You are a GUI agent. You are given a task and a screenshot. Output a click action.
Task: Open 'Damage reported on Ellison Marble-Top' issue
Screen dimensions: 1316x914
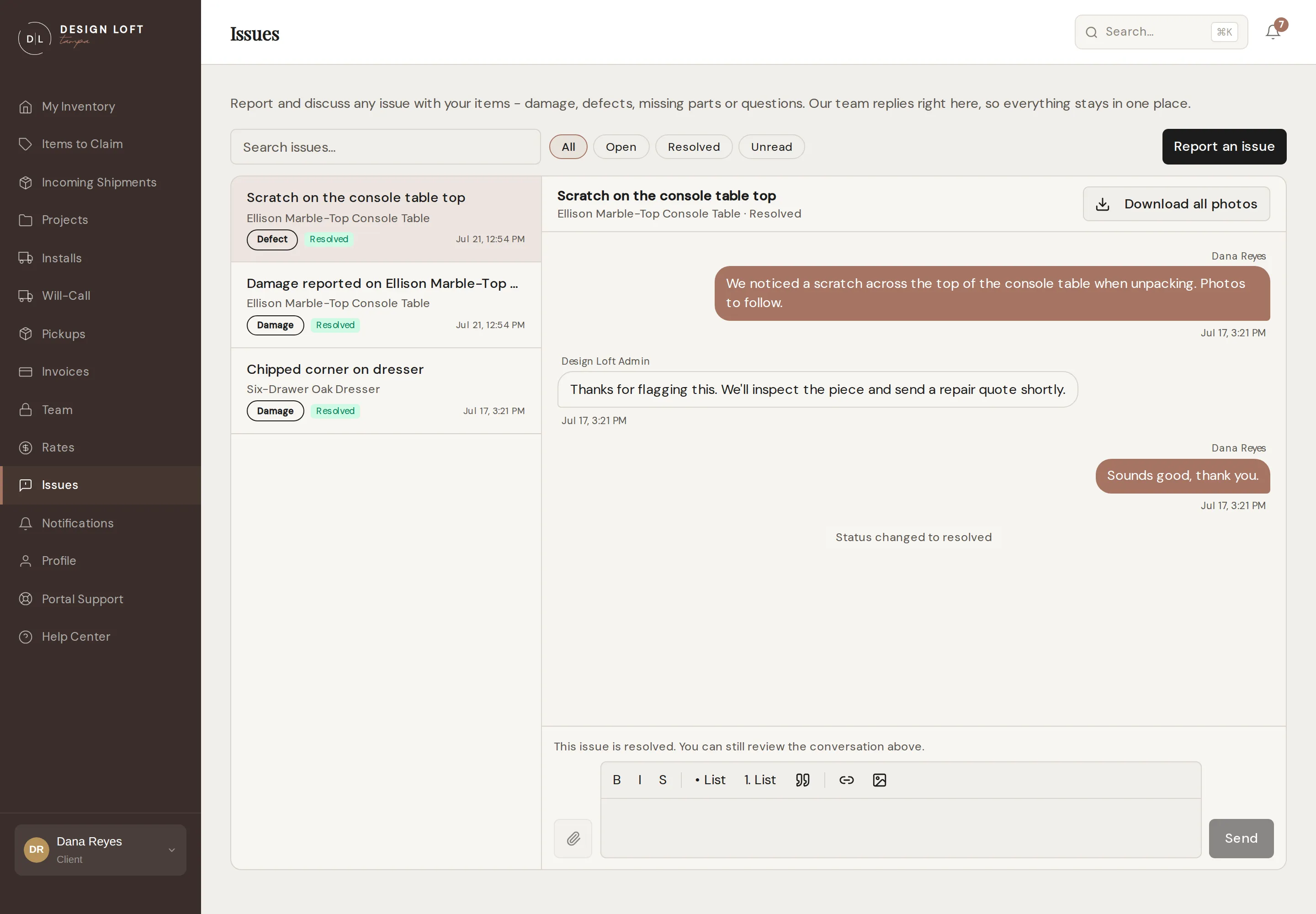[x=386, y=305]
